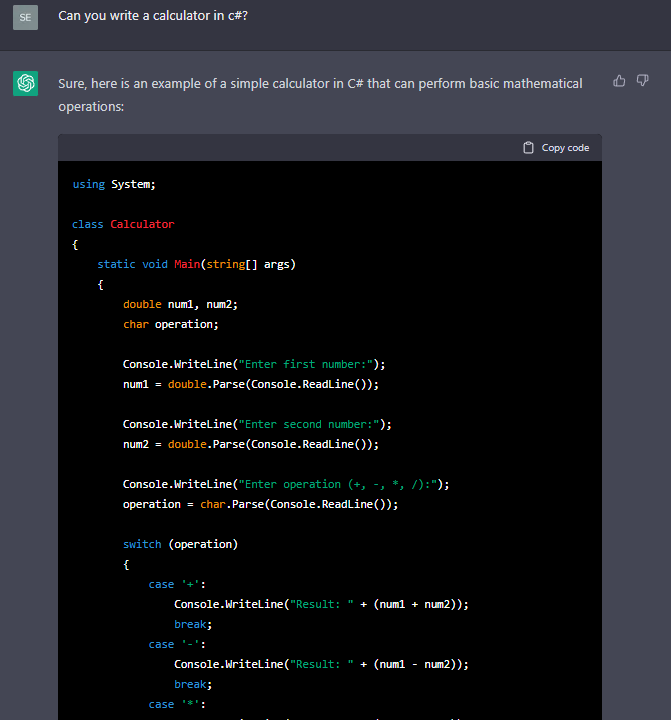671x720 pixels.
Task: Click the SE user avatar
Action: [25, 17]
